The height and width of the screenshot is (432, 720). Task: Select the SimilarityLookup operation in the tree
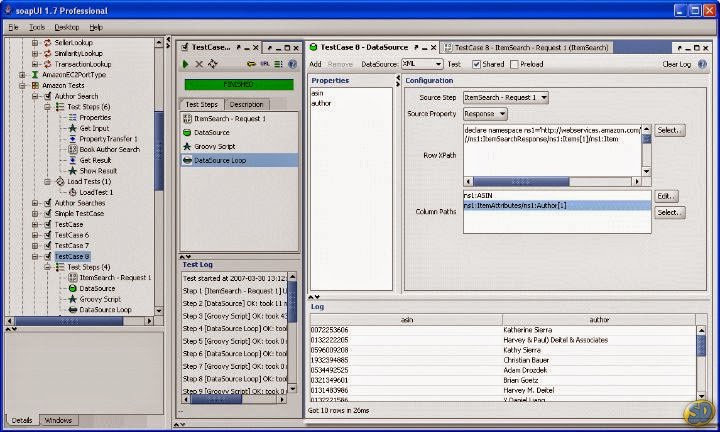[x=79, y=53]
